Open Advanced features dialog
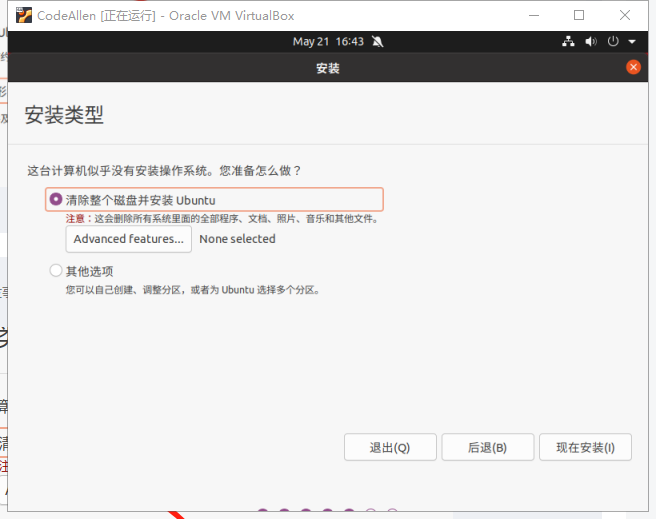The height and width of the screenshot is (519, 656). [128, 239]
